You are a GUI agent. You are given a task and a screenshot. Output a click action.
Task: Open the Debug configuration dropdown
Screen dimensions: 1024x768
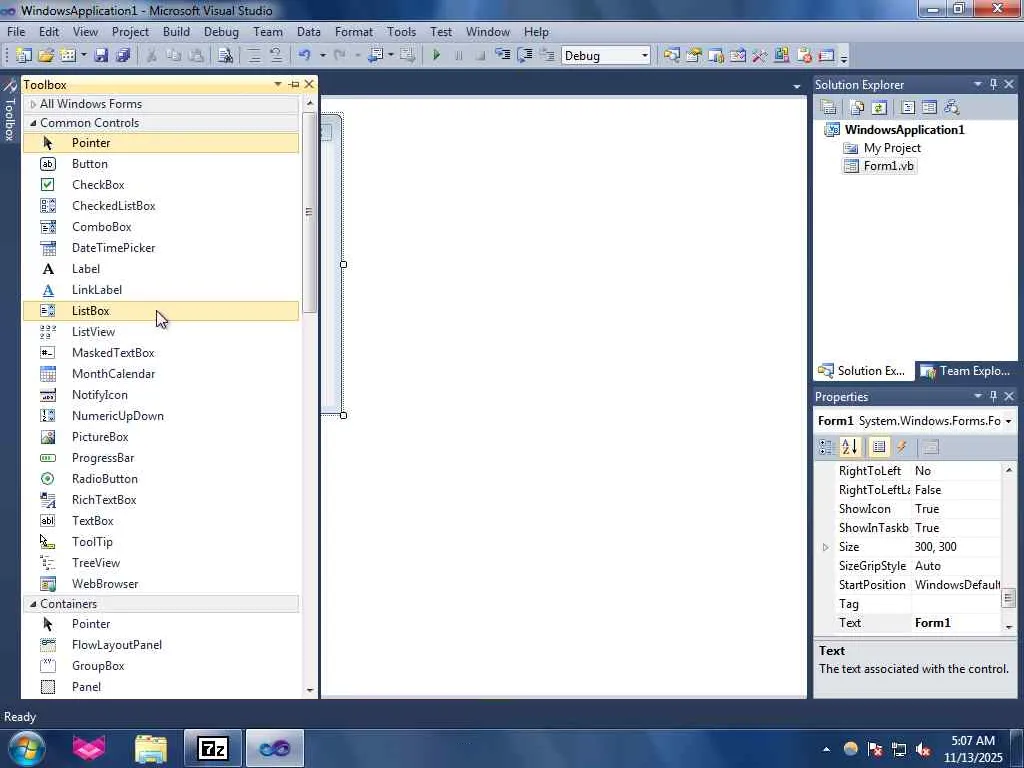[x=645, y=56]
